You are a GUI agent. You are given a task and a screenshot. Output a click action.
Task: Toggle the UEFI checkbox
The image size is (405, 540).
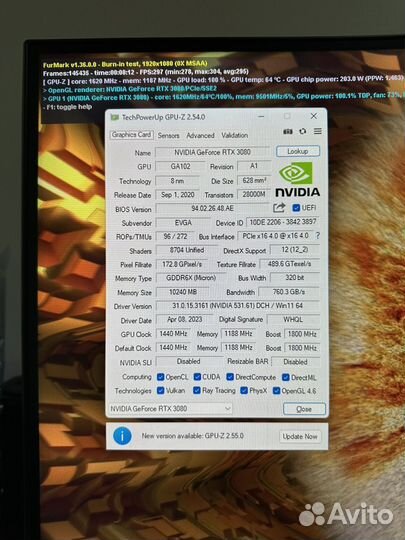point(296,208)
